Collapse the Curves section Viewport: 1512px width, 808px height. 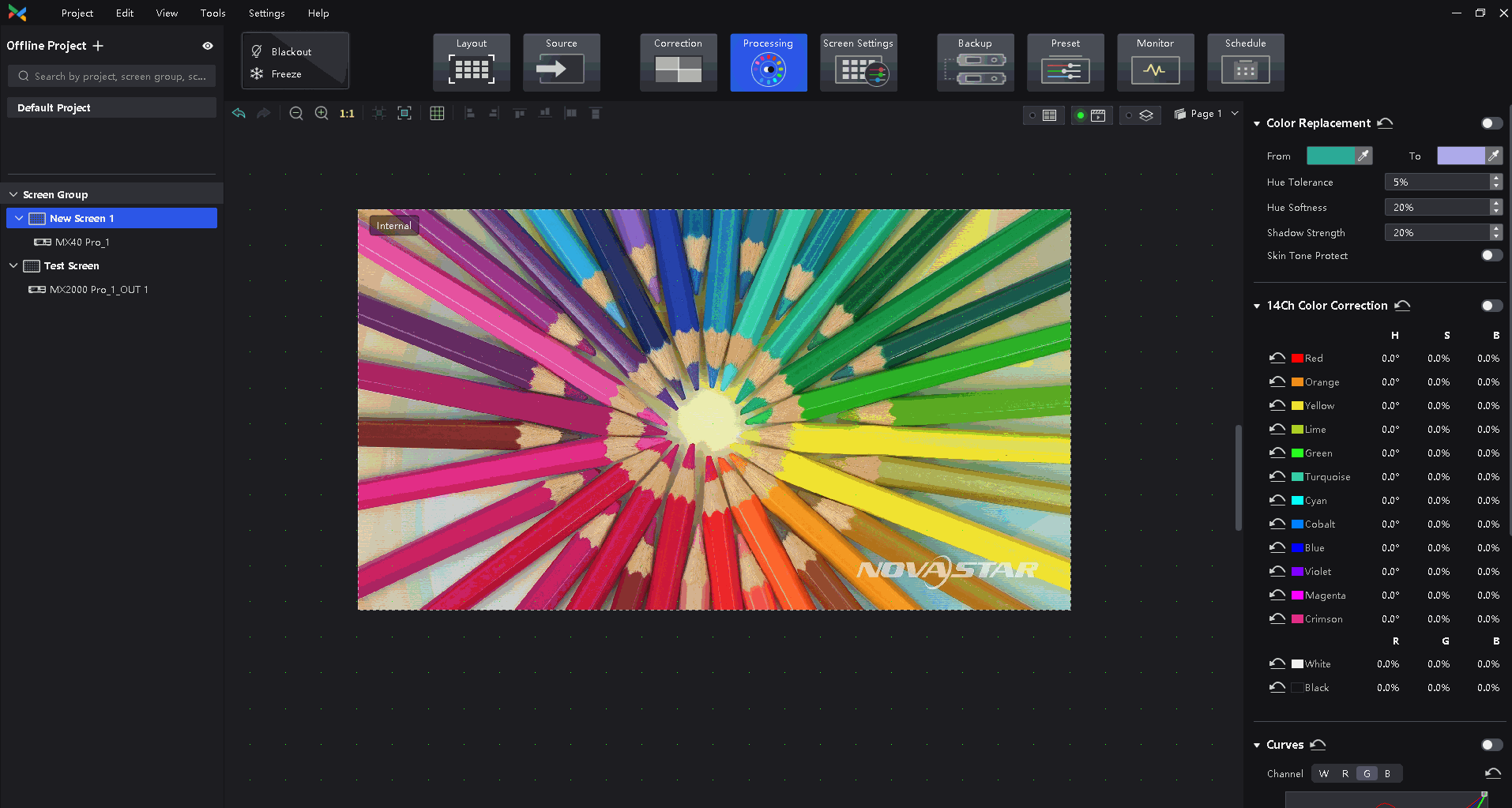(x=1257, y=745)
